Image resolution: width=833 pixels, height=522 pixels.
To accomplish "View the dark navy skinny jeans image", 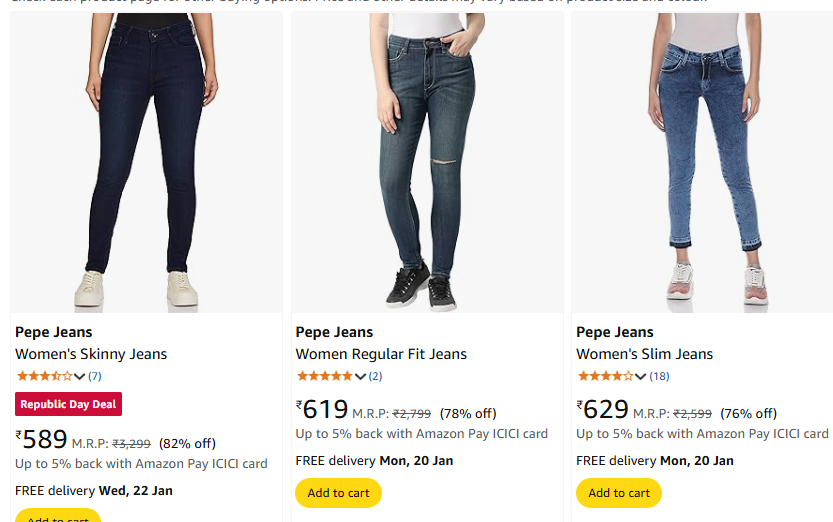I will click(146, 160).
